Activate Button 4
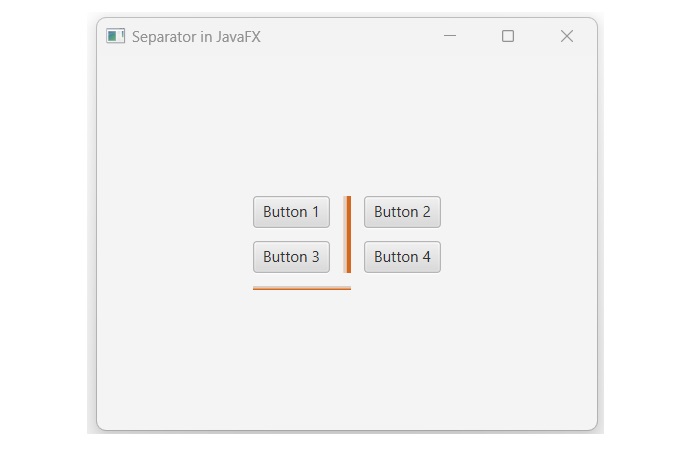The height and width of the screenshot is (450, 700). coord(402,257)
